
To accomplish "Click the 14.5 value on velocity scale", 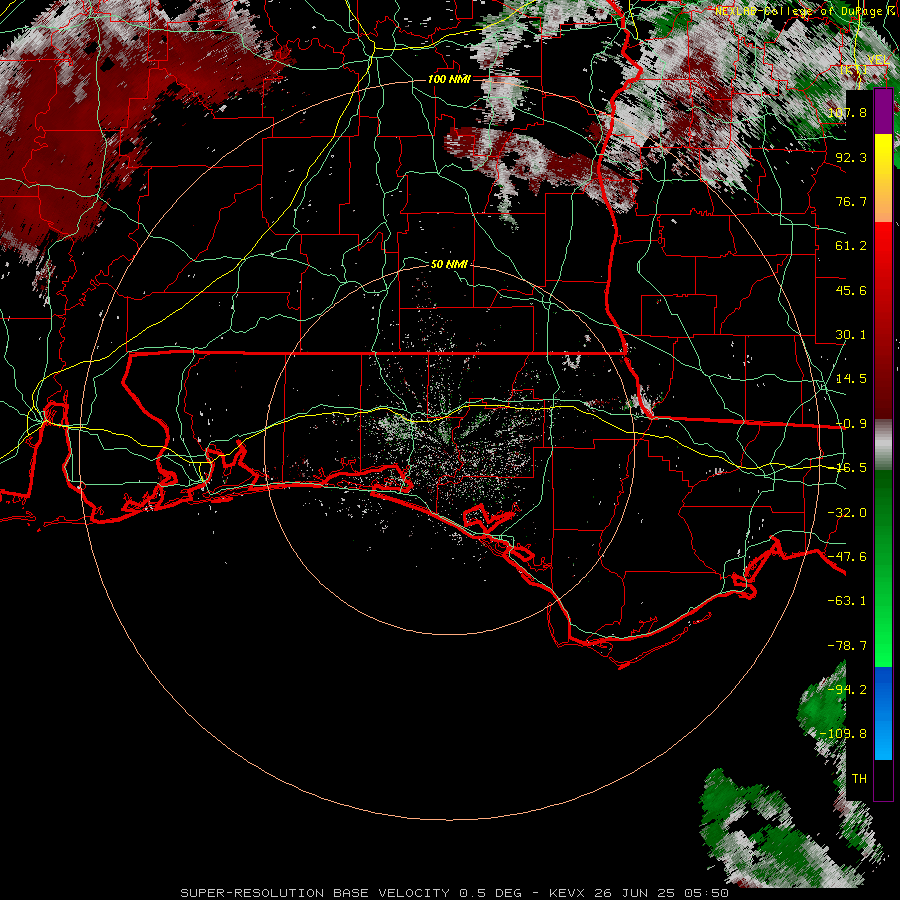I will tap(851, 379).
